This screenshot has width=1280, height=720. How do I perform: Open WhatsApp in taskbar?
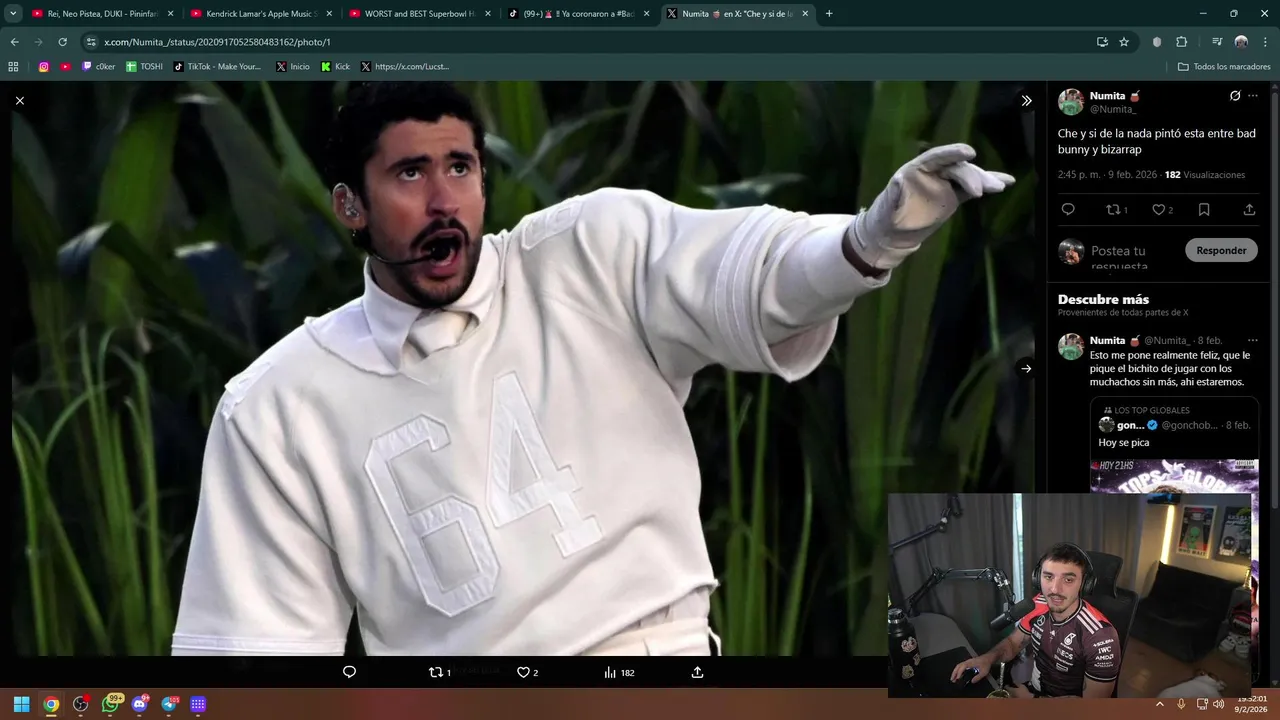(110, 704)
